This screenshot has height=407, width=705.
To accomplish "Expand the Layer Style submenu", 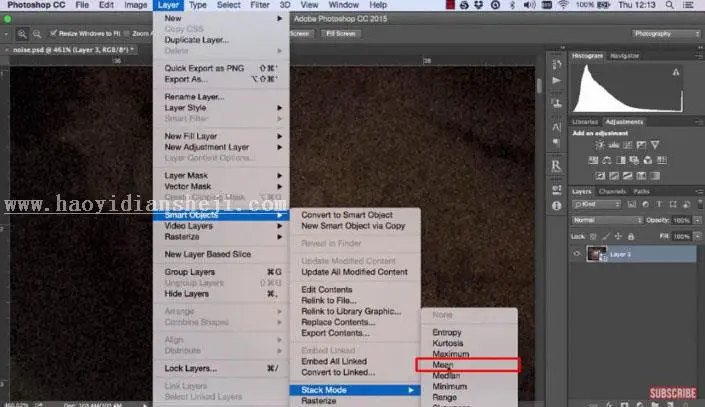I will [x=221, y=108].
